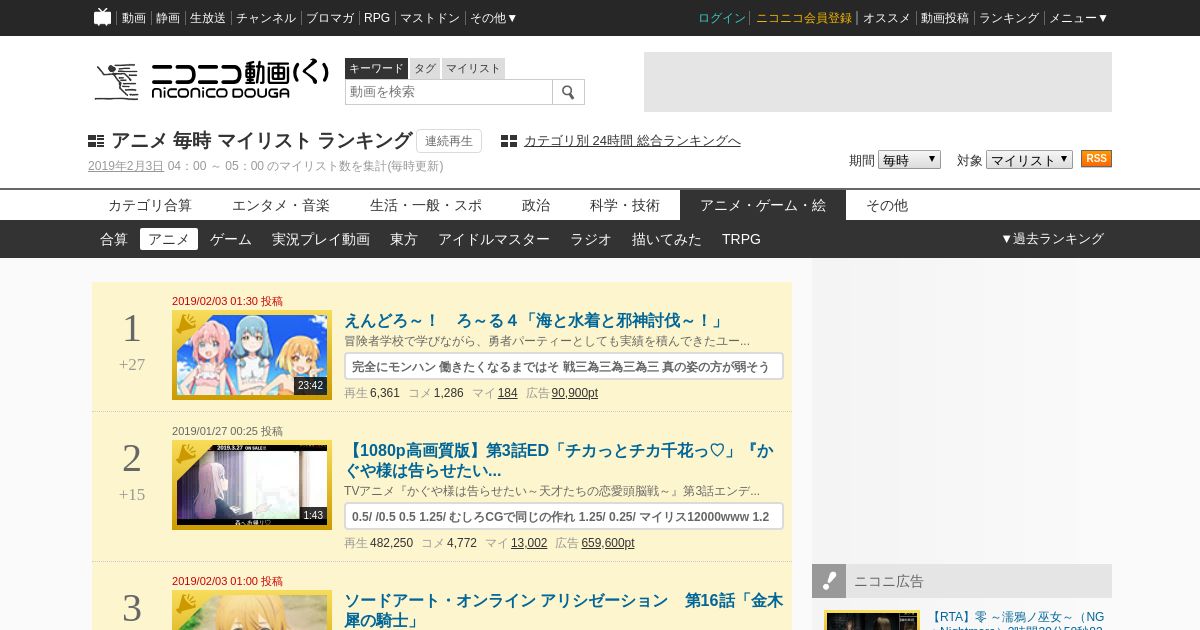Click the 連続再生 button
Screen dimensions: 1200x630
coord(449,141)
